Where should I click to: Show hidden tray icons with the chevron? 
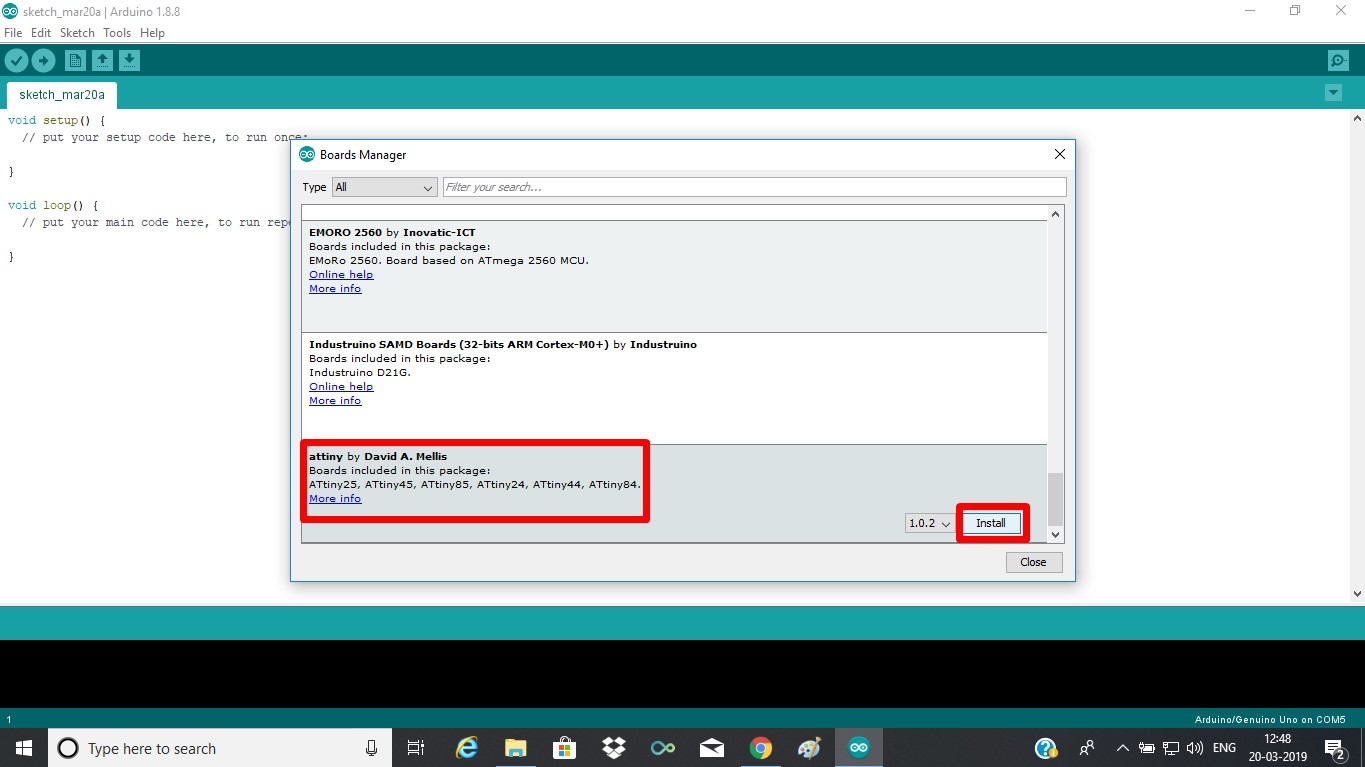[1123, 748]
